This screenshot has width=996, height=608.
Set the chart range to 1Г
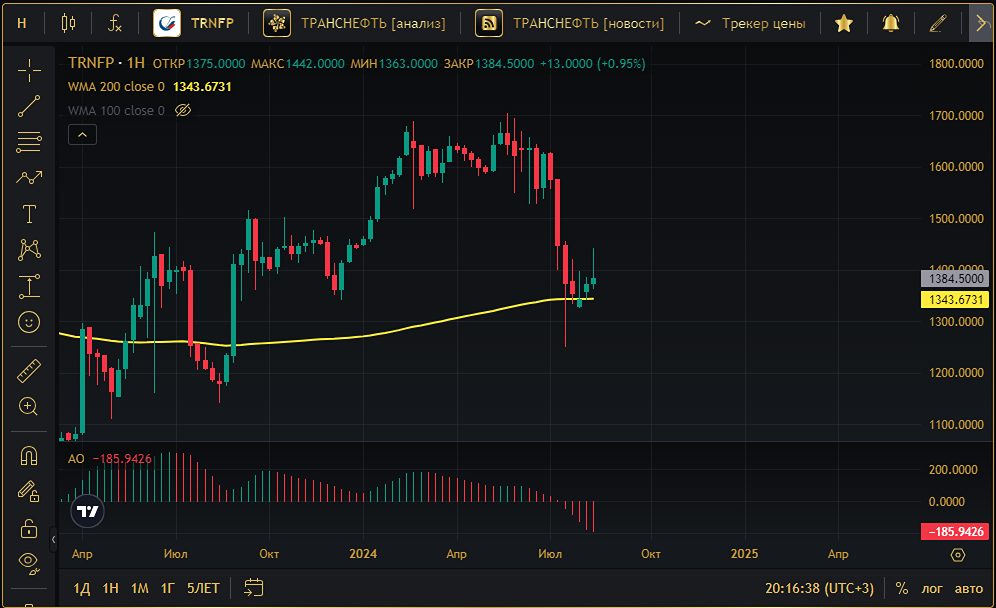click(x=168, y=588)
